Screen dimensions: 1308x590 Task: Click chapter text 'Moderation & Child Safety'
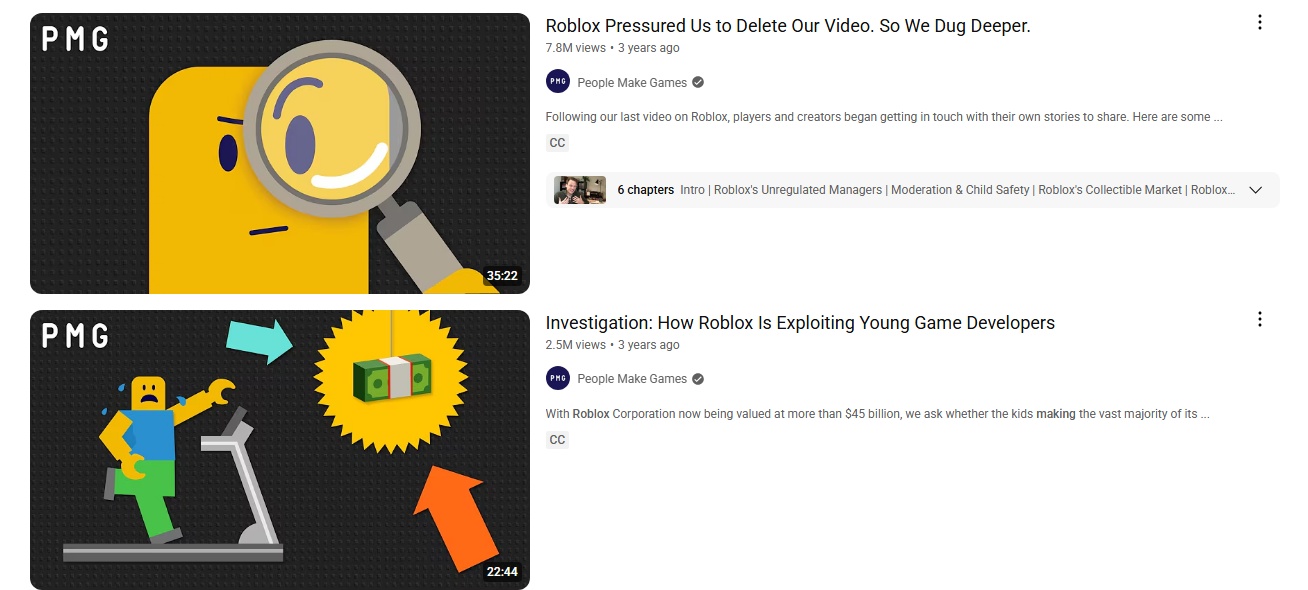[x=960, y=190]
